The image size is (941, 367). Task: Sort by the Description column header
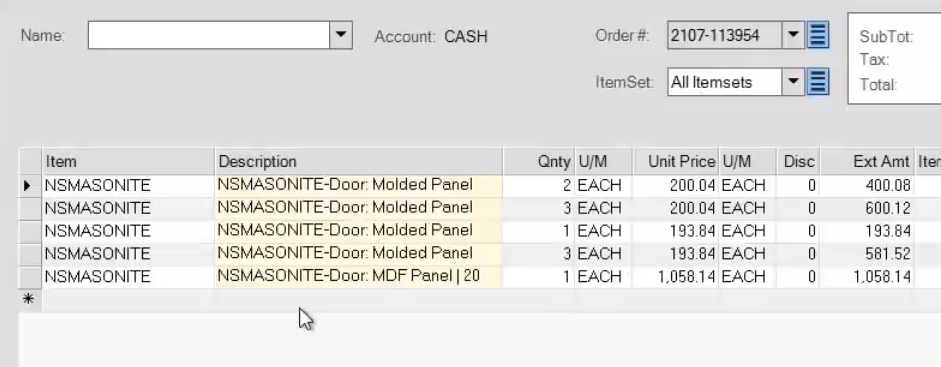tap(358, 161)
